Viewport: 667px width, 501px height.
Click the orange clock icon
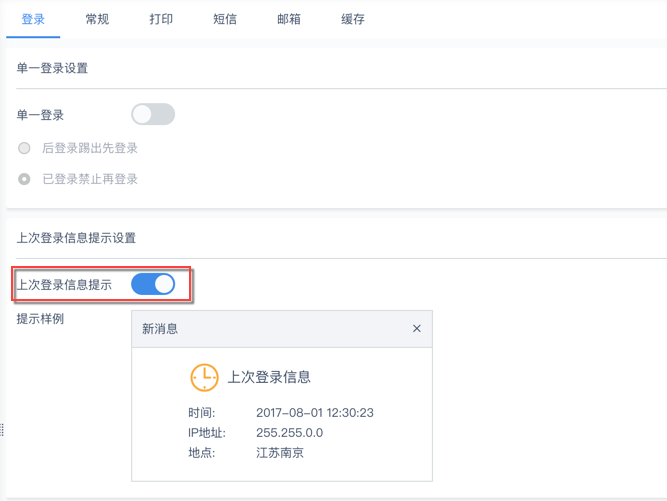tap(204, 377)
